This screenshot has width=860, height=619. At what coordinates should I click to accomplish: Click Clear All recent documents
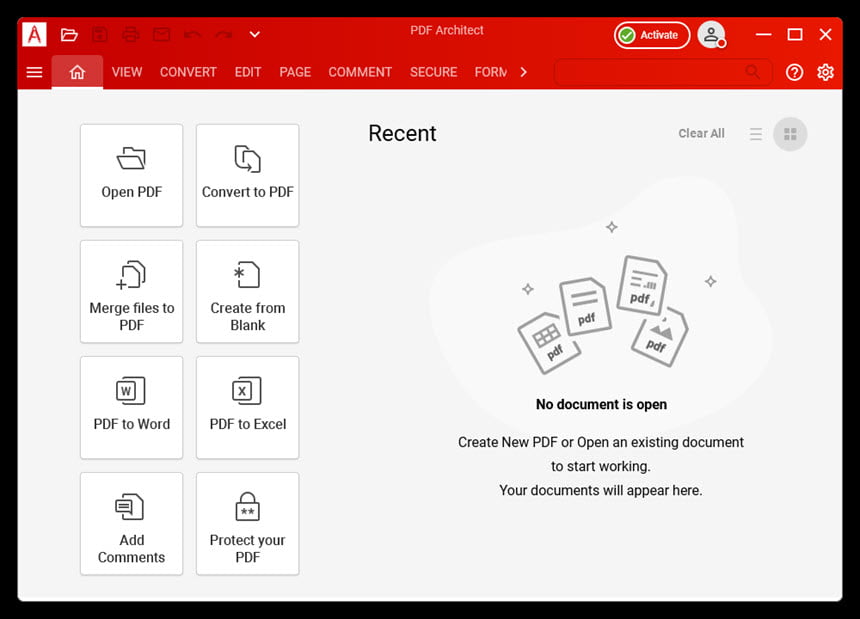[x=701, y=133]
